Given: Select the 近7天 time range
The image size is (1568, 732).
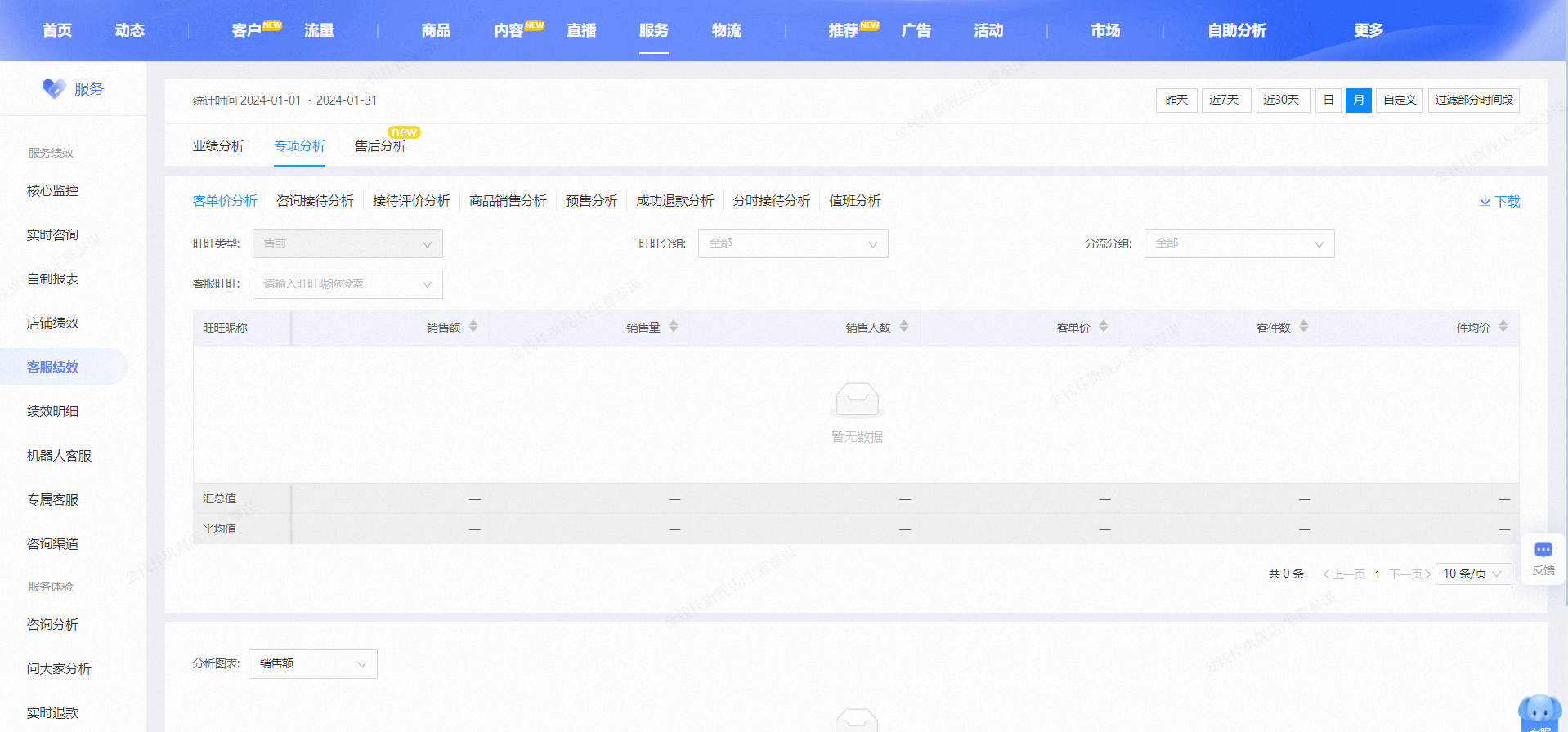Looking at the screenshot, I should [x=1225, y=100].
